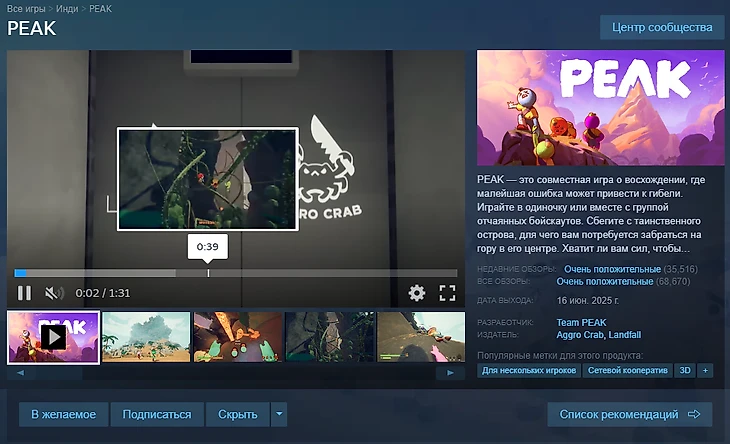Click the 0:02 / 1:31 time display
This screenshot has height=444, width=730.
pyautogui.click(x=103, y=293)
